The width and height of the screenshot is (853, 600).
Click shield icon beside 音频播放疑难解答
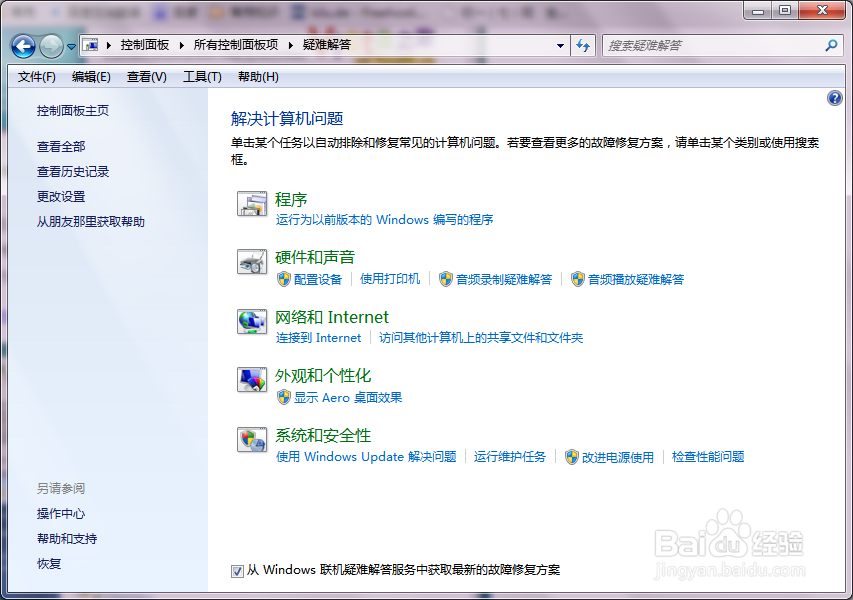point(578,280)
